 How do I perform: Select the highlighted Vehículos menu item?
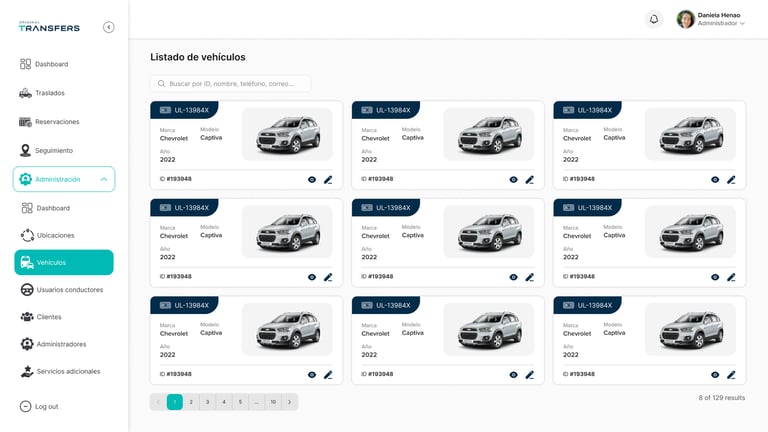pyautogui.click(x=64, y=263)
